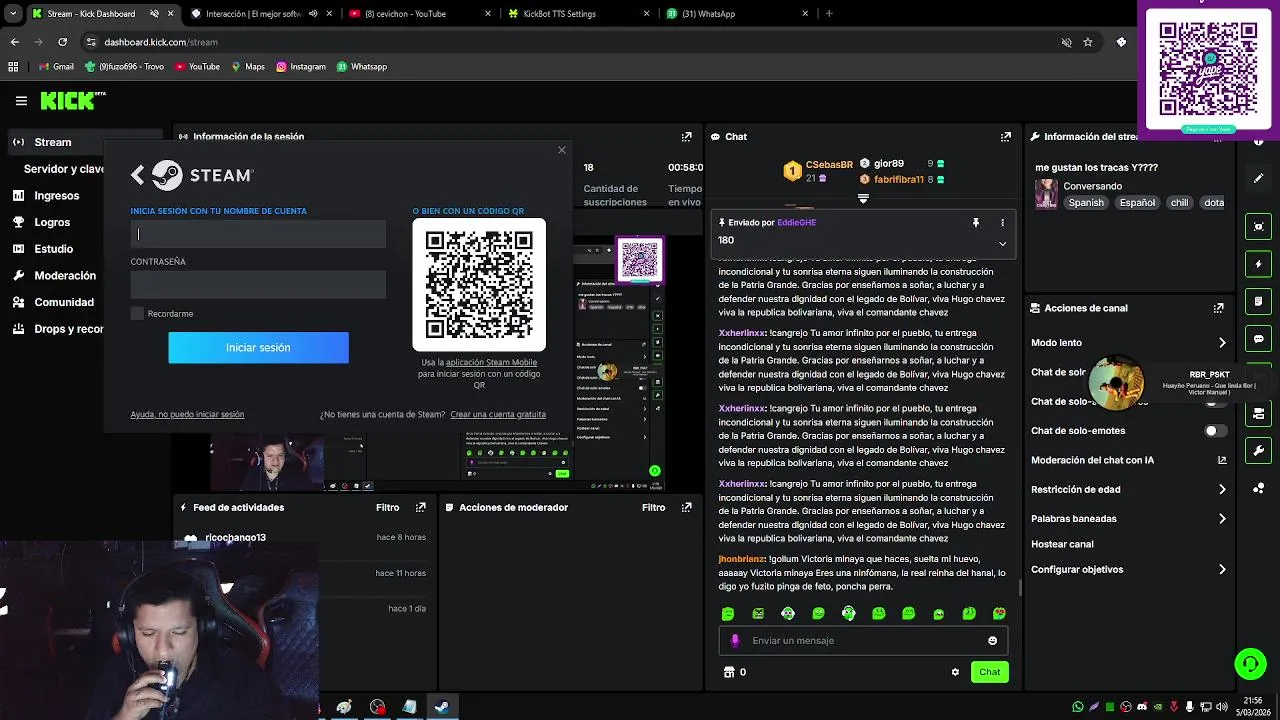Click Iniciar sesión button in Steam
The image size is (1280, 720).
point(258,347)
